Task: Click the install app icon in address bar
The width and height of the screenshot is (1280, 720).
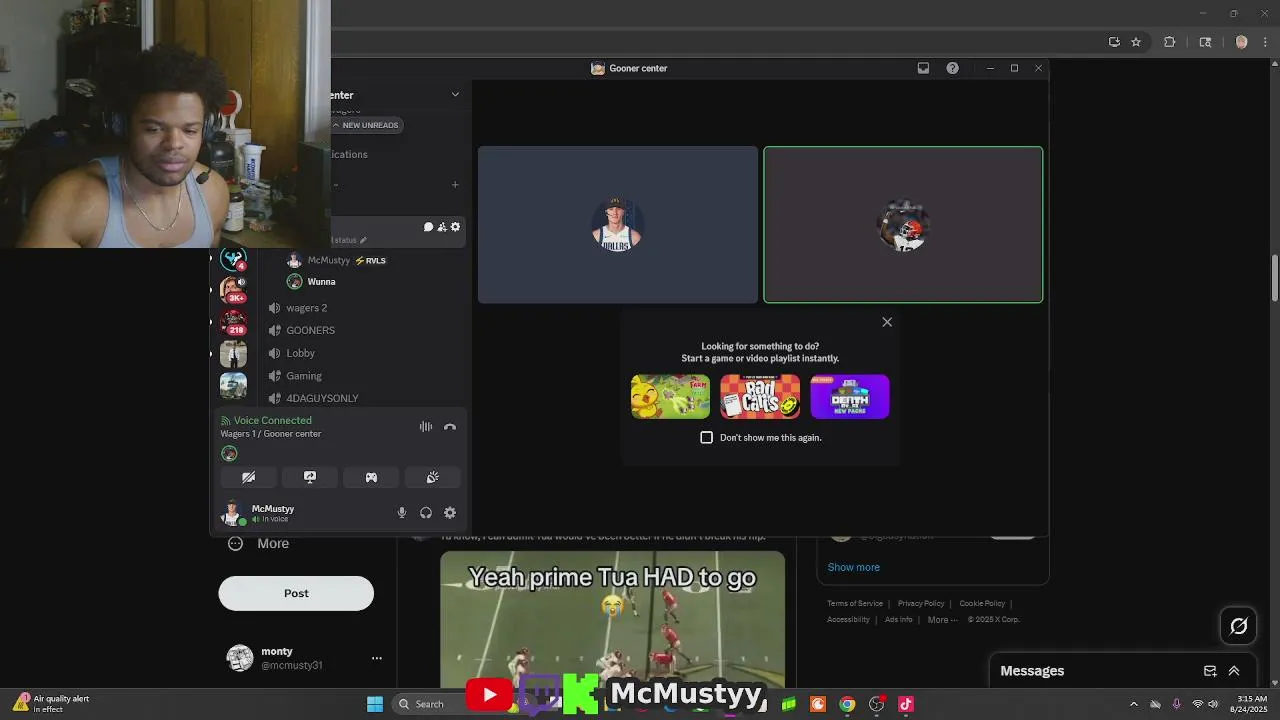Action: tap(1114, 42)
